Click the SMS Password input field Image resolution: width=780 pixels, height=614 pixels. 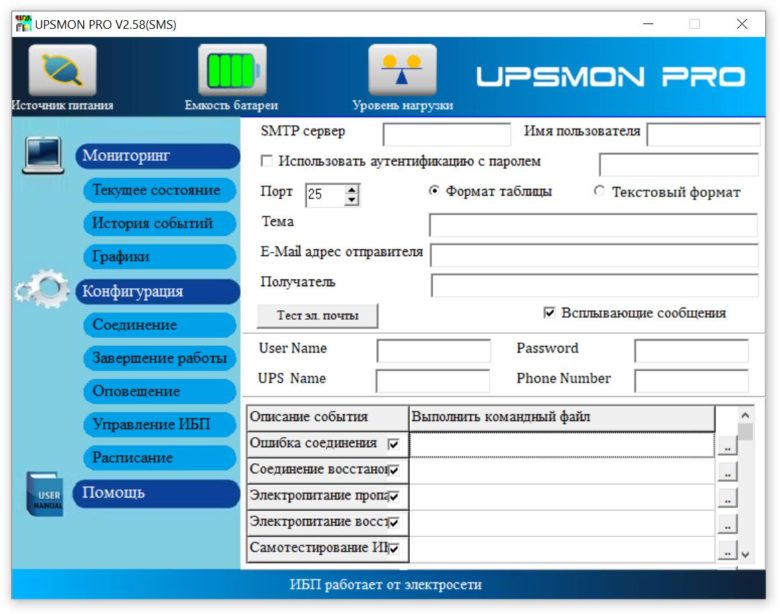(x=691, y=351)
